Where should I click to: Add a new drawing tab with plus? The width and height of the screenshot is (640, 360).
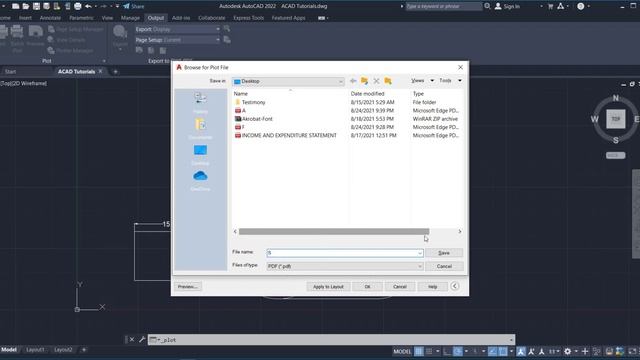(116, 71)
